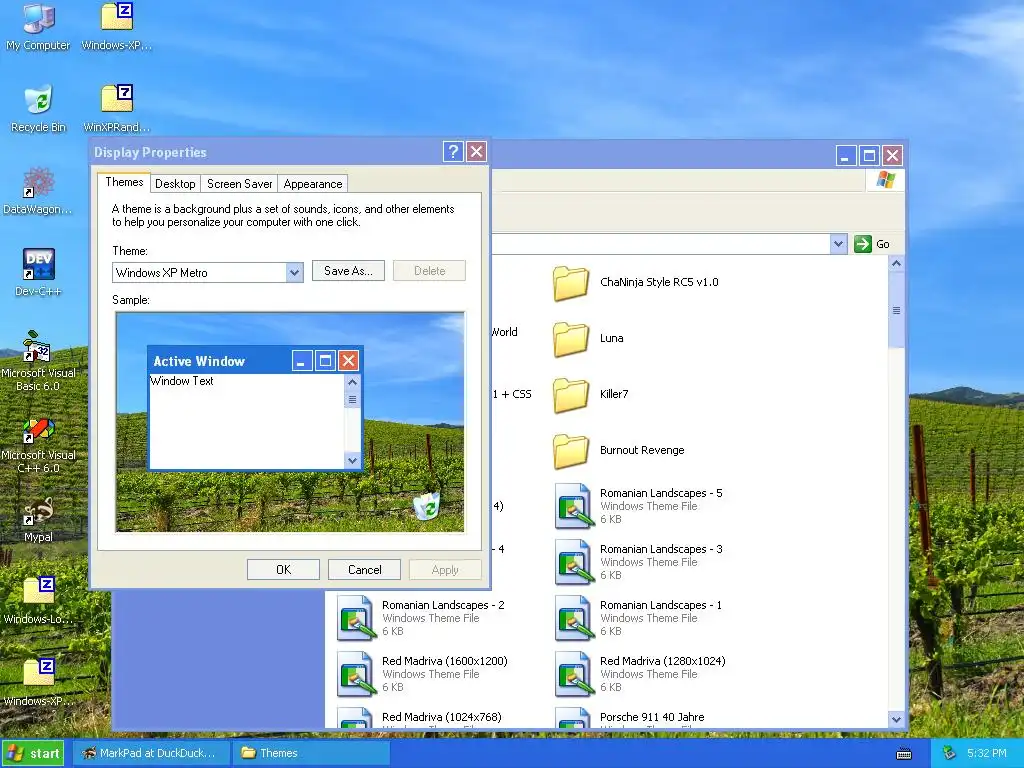Select the Porsche 911 40 Jahre file name
Viewport: 1024px width, 768px height.
(x=652, y=717)
